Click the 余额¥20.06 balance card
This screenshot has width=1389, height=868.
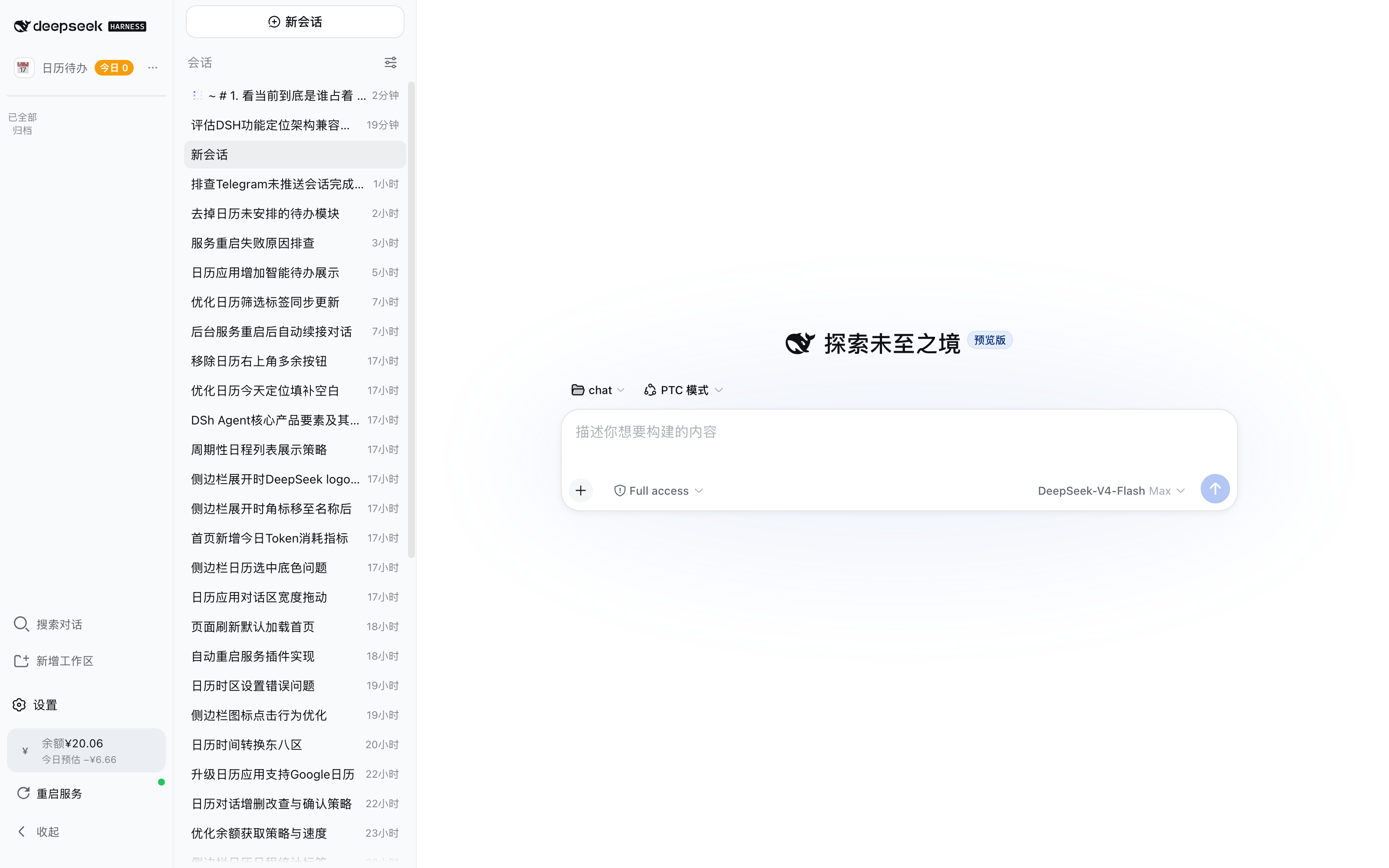(86, 750)
